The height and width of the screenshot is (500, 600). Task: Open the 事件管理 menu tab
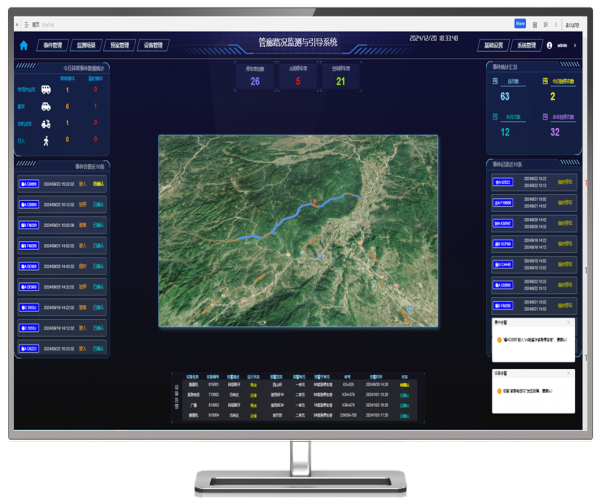click(54, 45)
